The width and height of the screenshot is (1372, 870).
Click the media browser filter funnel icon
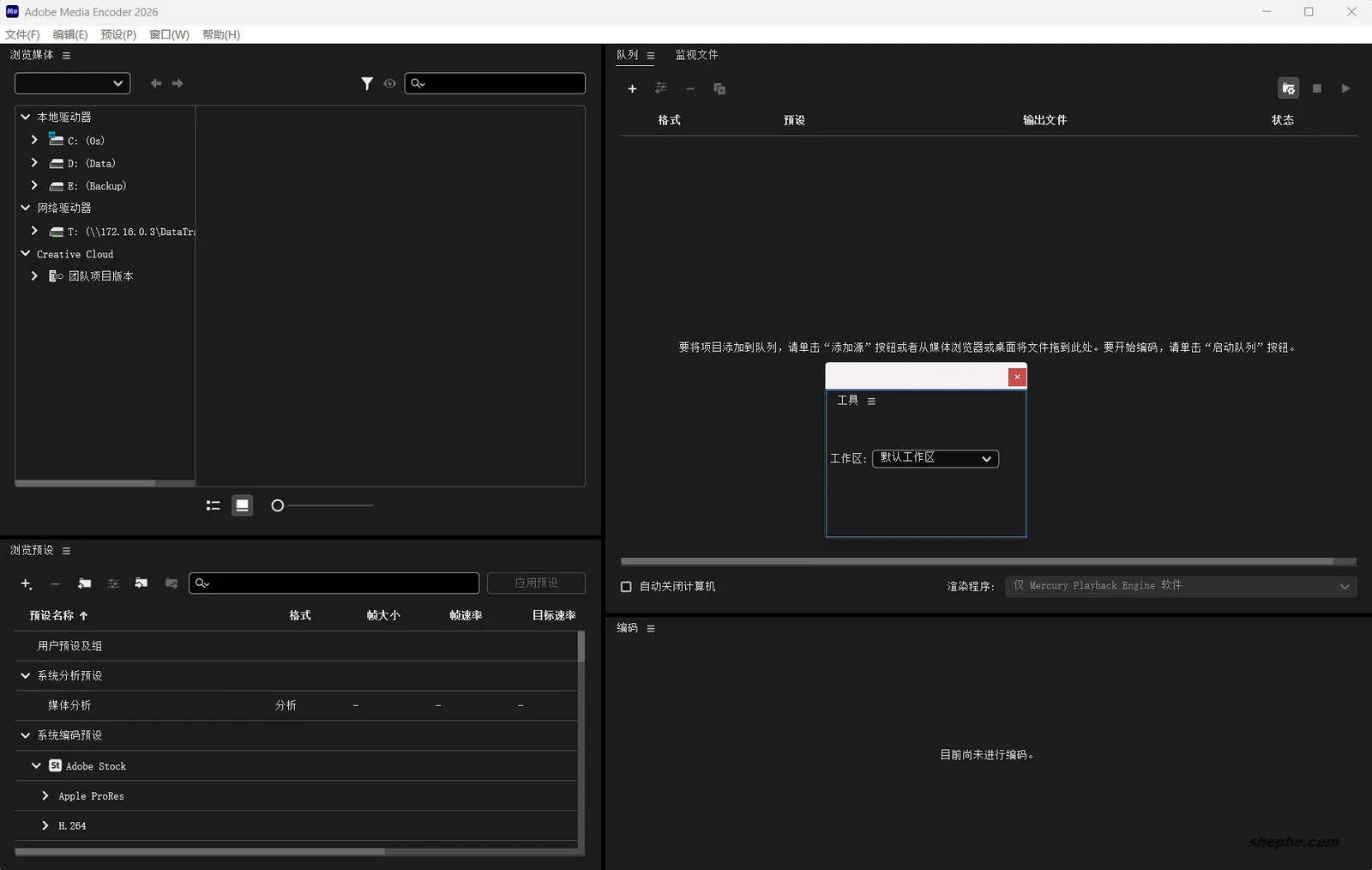(367, 83)
